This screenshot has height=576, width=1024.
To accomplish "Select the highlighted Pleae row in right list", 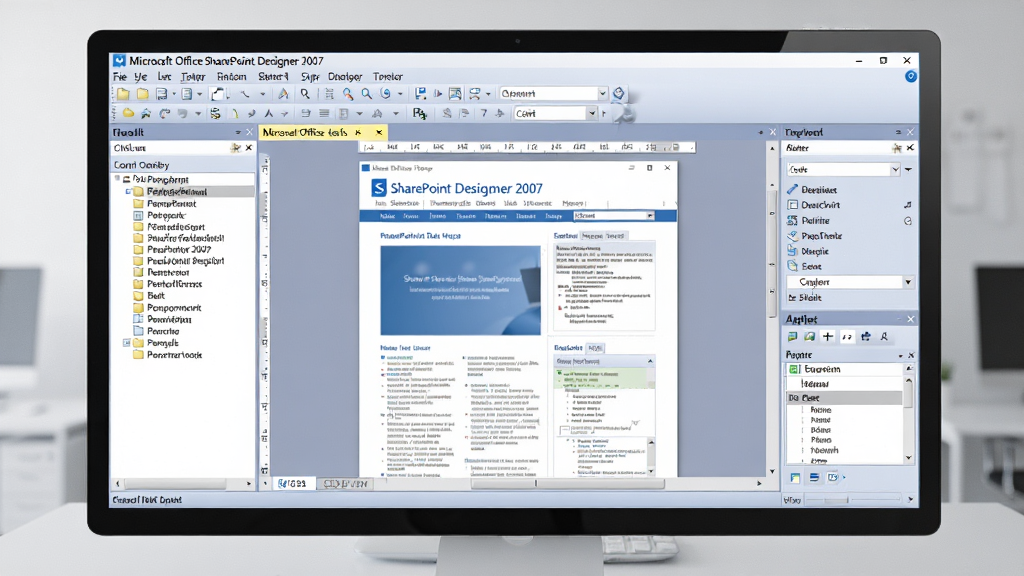I will pyautogui.click(x=845, y=398).
